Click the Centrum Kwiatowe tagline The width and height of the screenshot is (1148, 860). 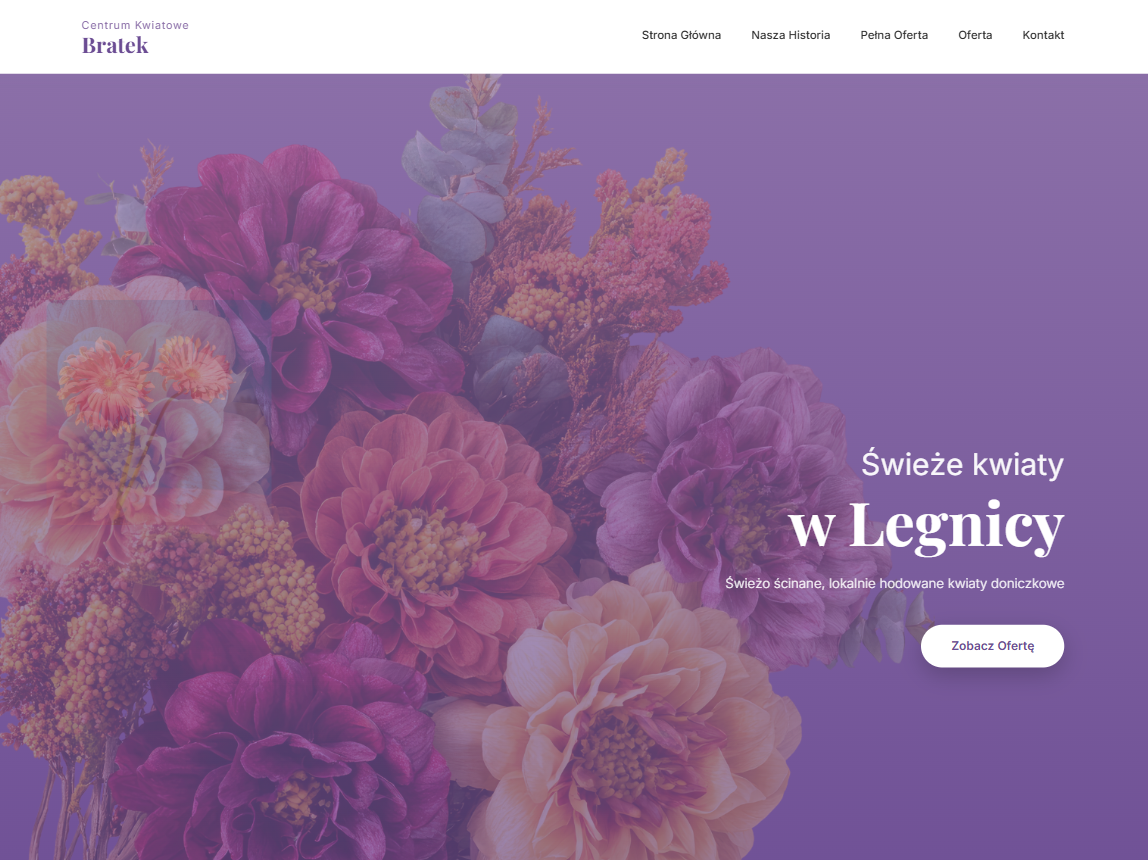[x=135, y=25]
